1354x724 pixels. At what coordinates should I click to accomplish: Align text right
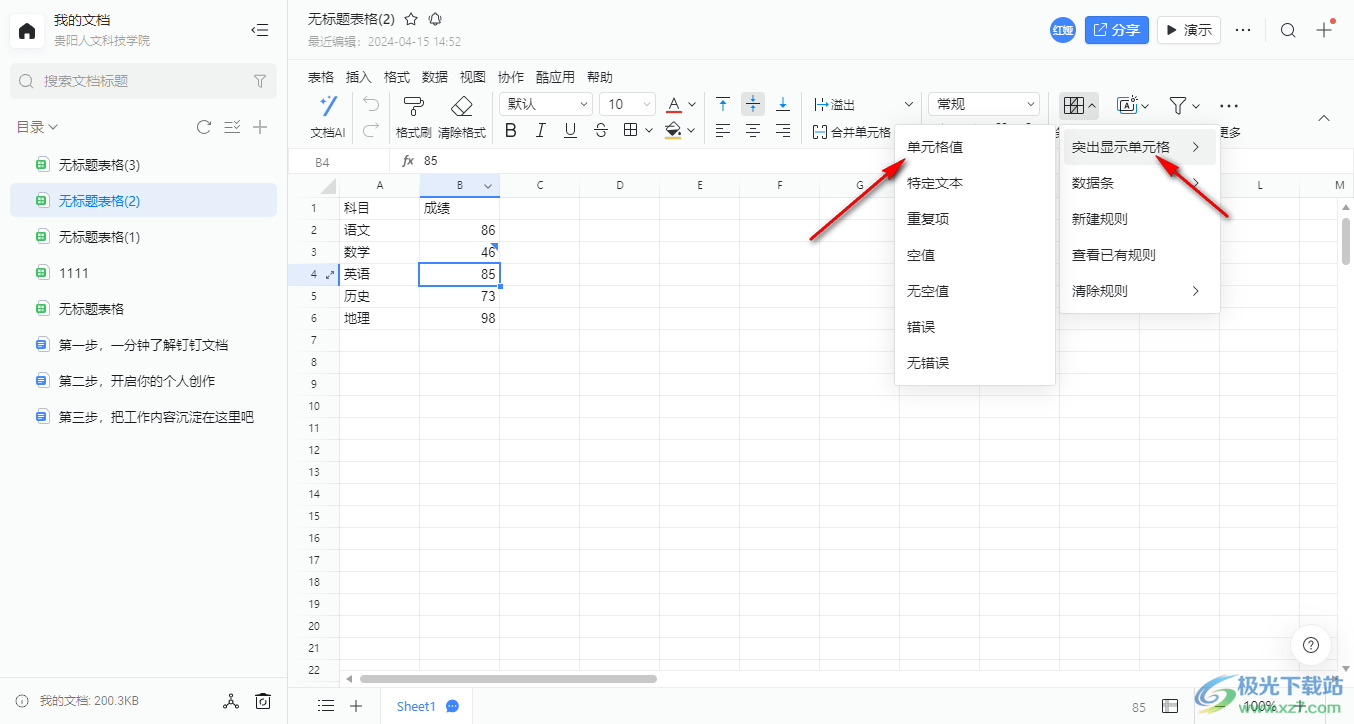pyautogui.click(x=783, y=130)
